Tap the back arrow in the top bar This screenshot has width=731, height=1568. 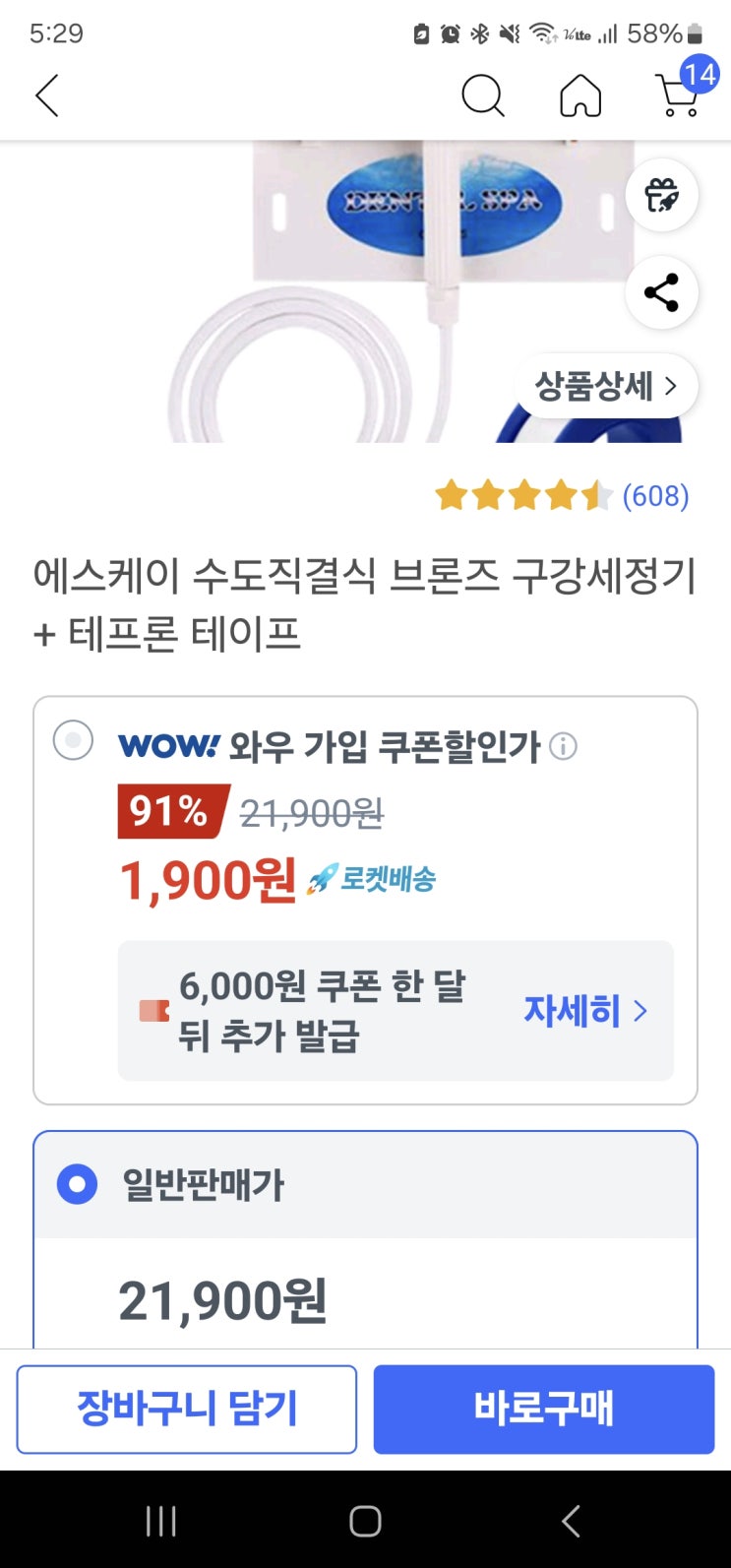pyautogui.click(x=47, y=96)
